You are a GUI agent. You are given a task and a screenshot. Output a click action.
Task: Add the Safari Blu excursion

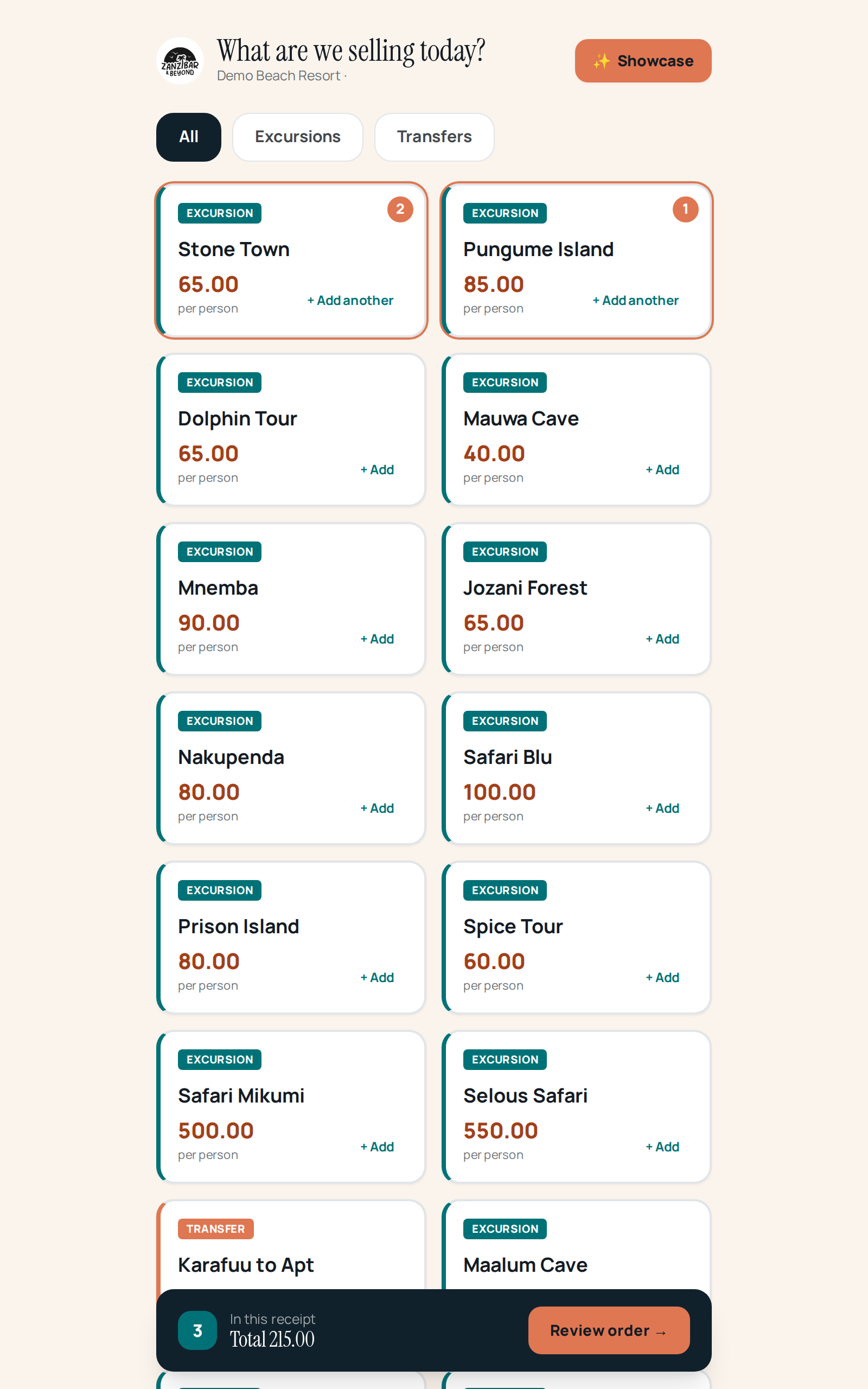662,808
